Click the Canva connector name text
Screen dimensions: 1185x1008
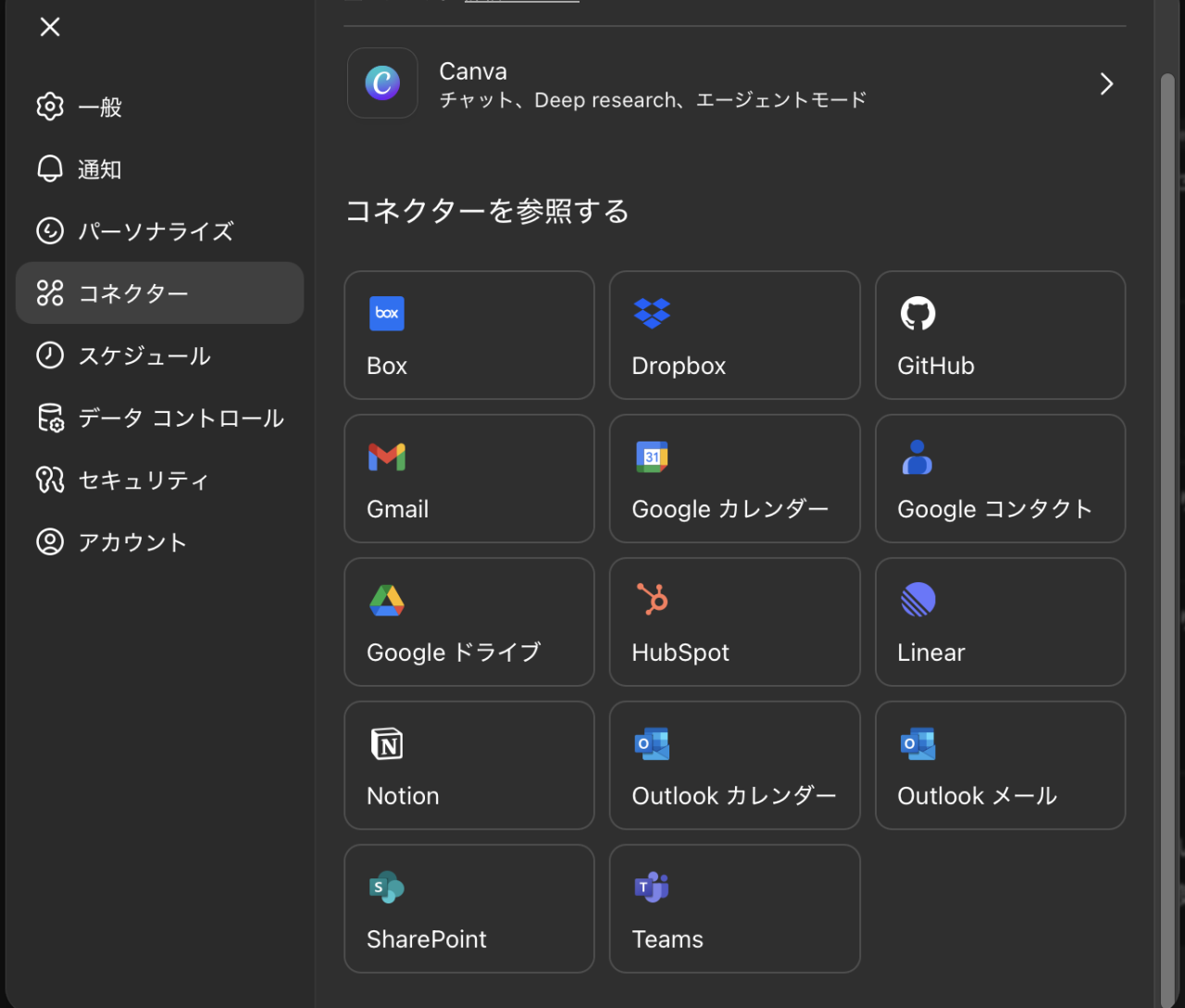point(473,71)
